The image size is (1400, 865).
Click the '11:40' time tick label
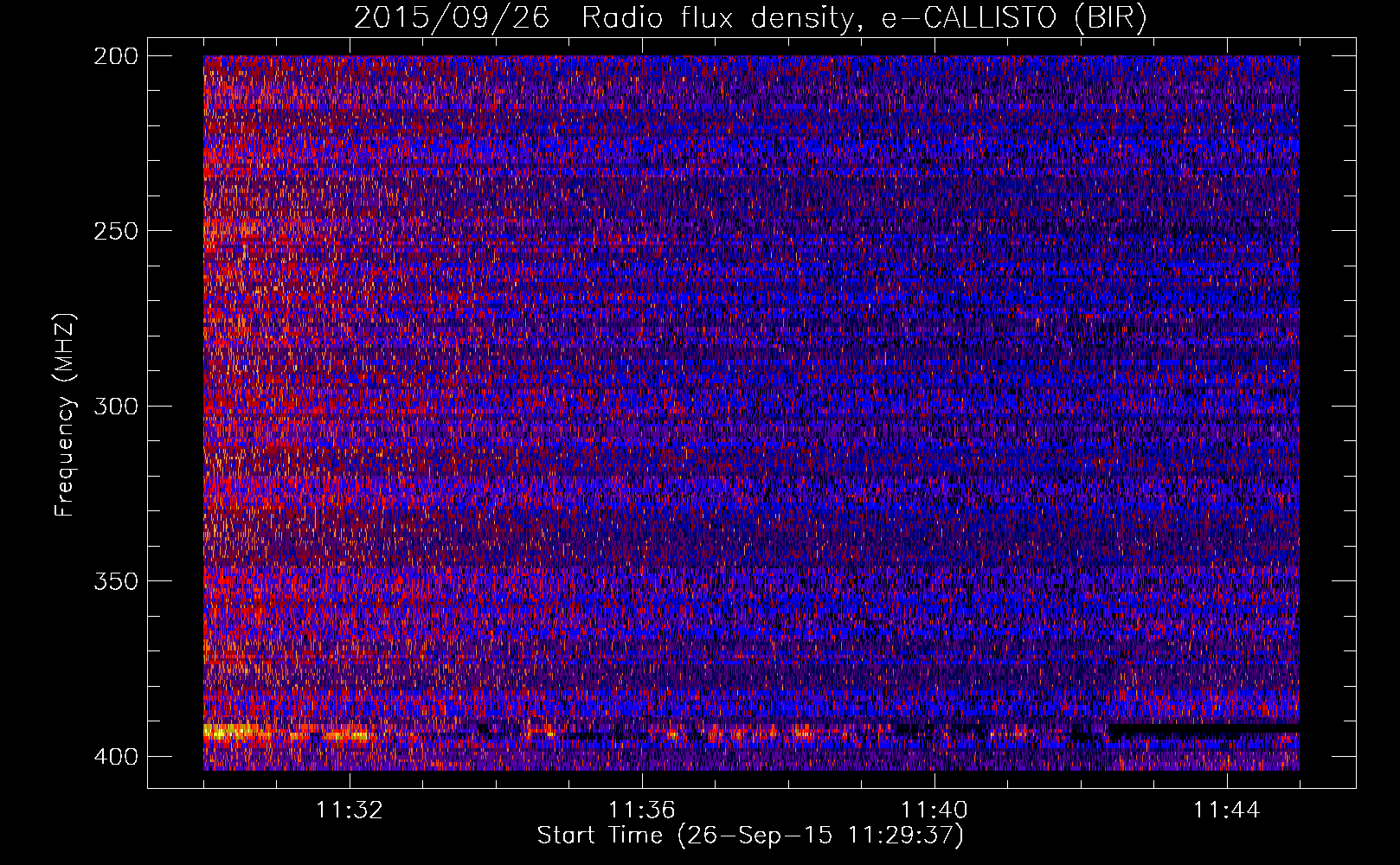934,811
